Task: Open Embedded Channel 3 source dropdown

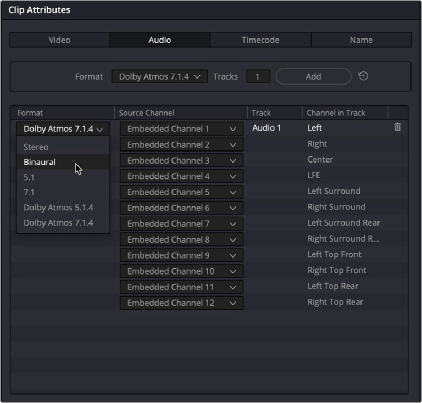Action: pyautogui.click(x=182, y=161)
